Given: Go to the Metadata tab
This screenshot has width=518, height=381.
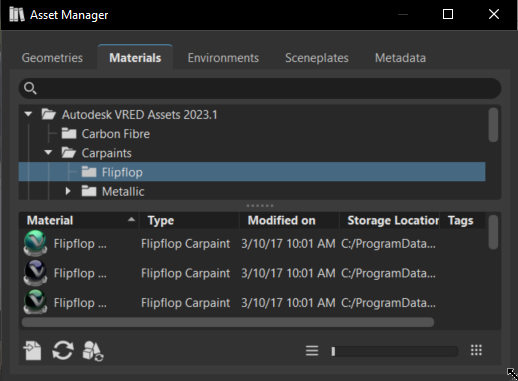Looking at the screenshot, I should click(x=400, y=58).
